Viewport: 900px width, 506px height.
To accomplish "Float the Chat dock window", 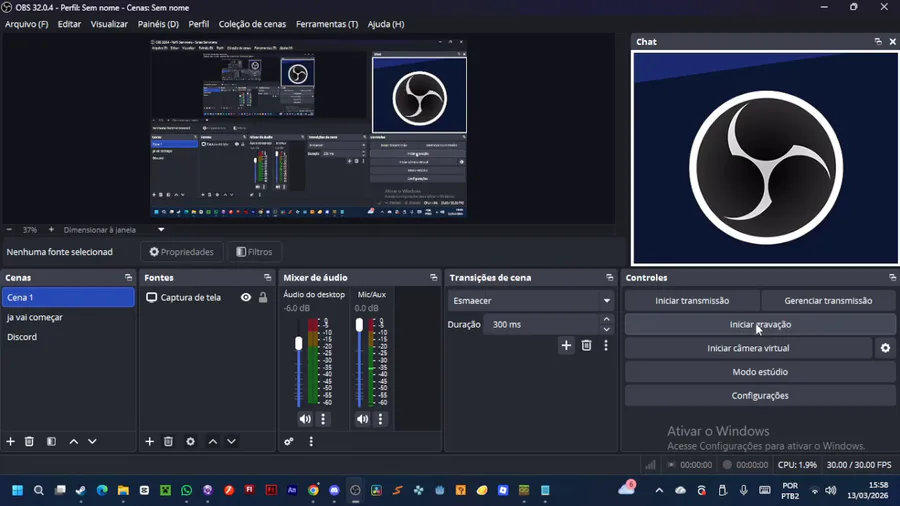I will click(x=878, y=41).
